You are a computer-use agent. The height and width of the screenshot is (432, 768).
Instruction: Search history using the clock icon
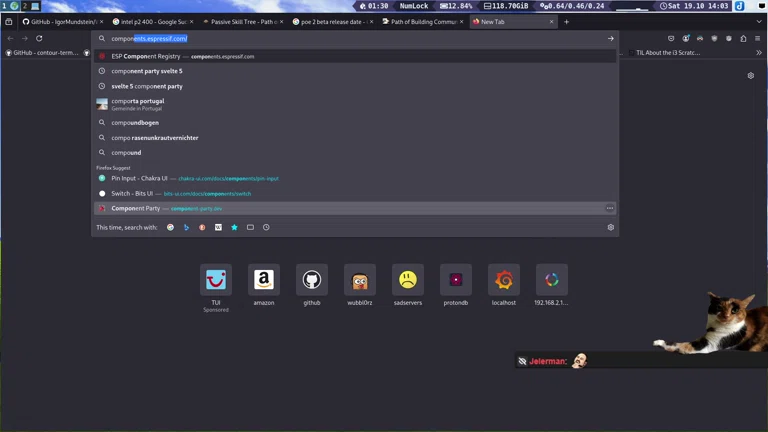266,228
